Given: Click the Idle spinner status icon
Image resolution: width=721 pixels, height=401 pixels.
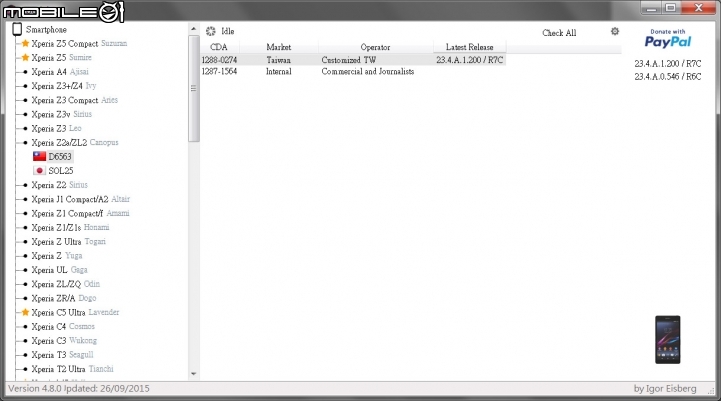Looking at the screenshot, I should pos(211,31).
